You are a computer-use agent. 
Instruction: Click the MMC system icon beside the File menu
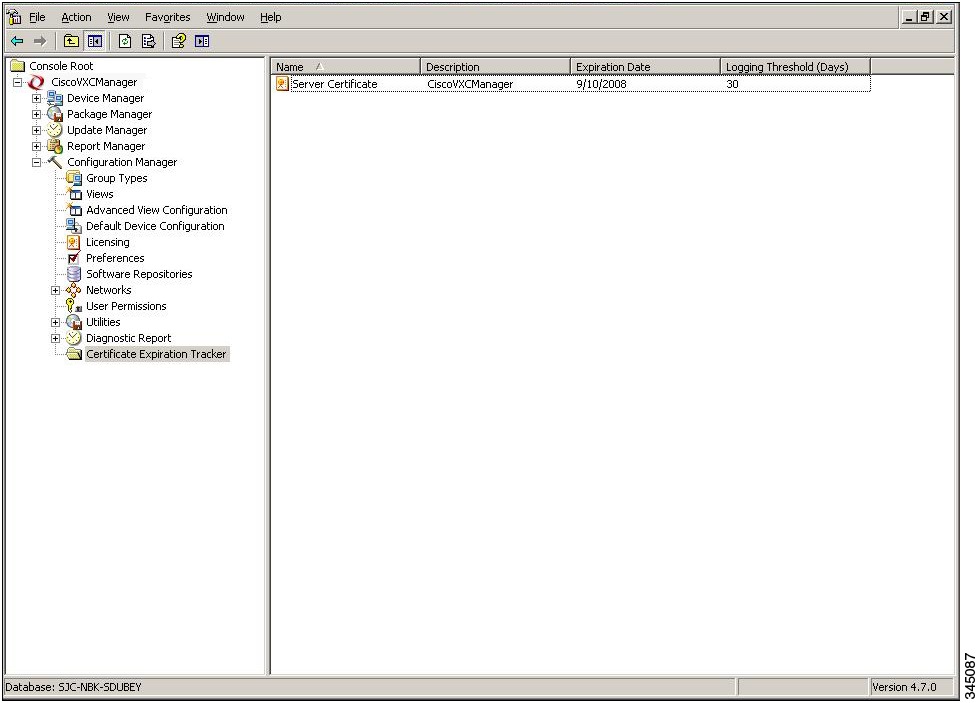click(x=14, y=17)
